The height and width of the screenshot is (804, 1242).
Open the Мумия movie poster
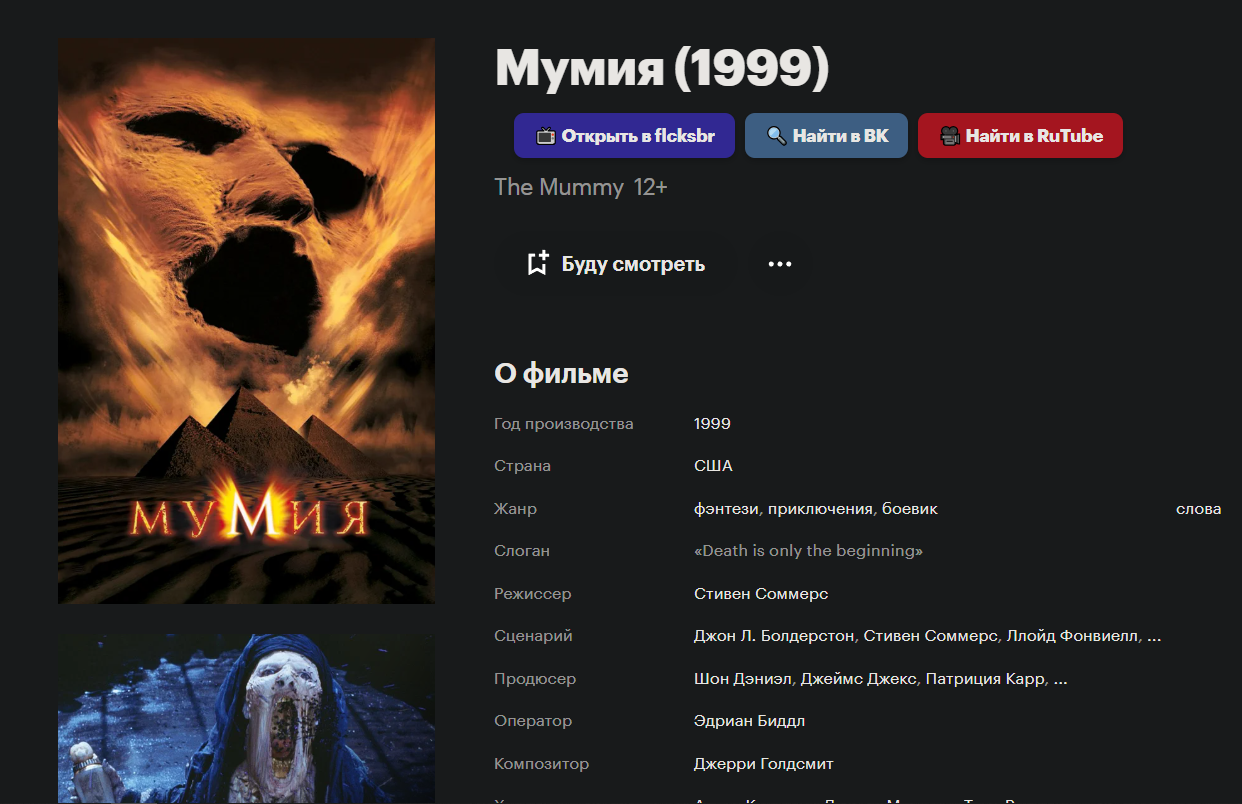246,321
